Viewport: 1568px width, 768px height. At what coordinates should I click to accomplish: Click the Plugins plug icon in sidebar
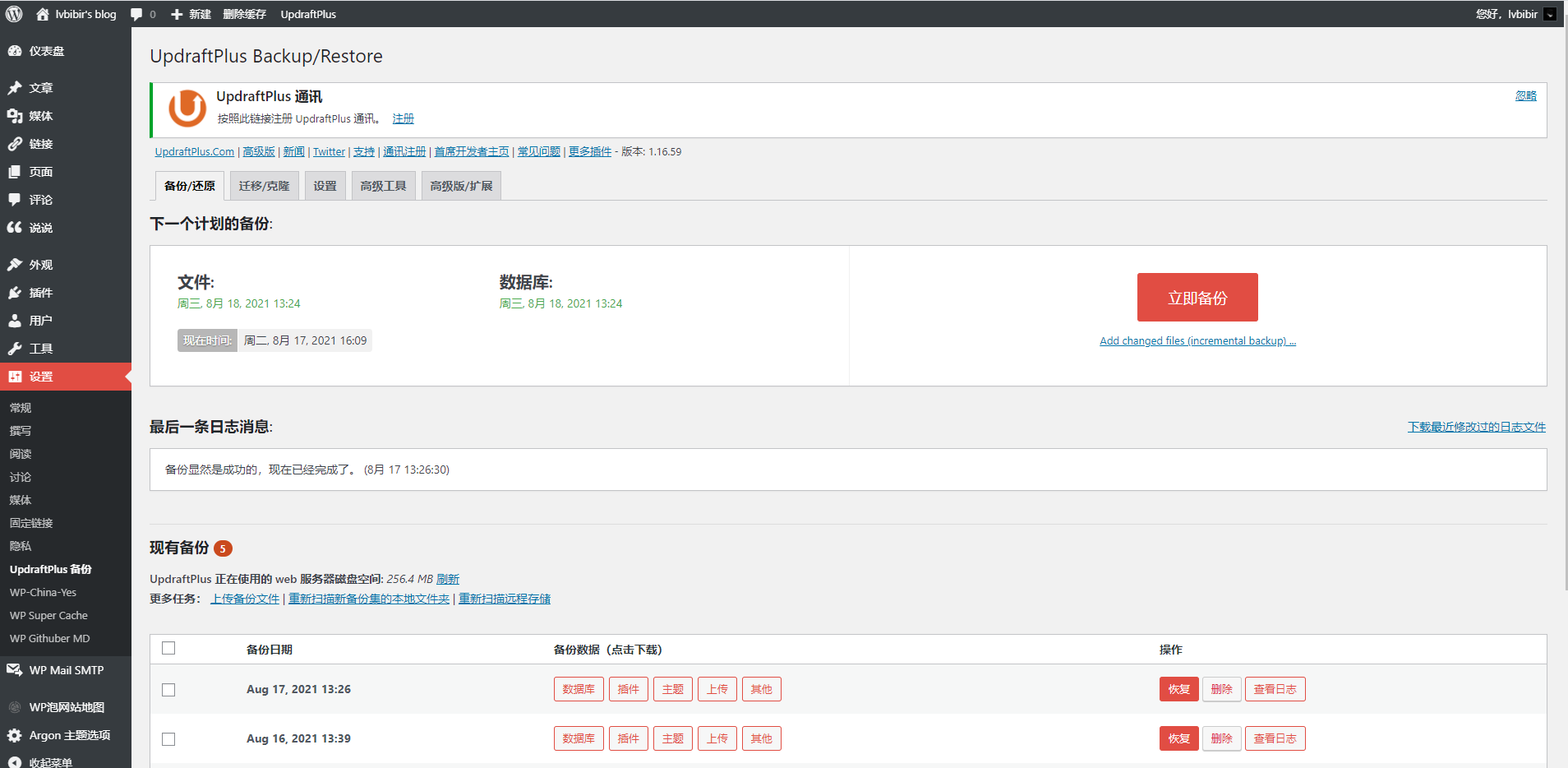[15, 293]
